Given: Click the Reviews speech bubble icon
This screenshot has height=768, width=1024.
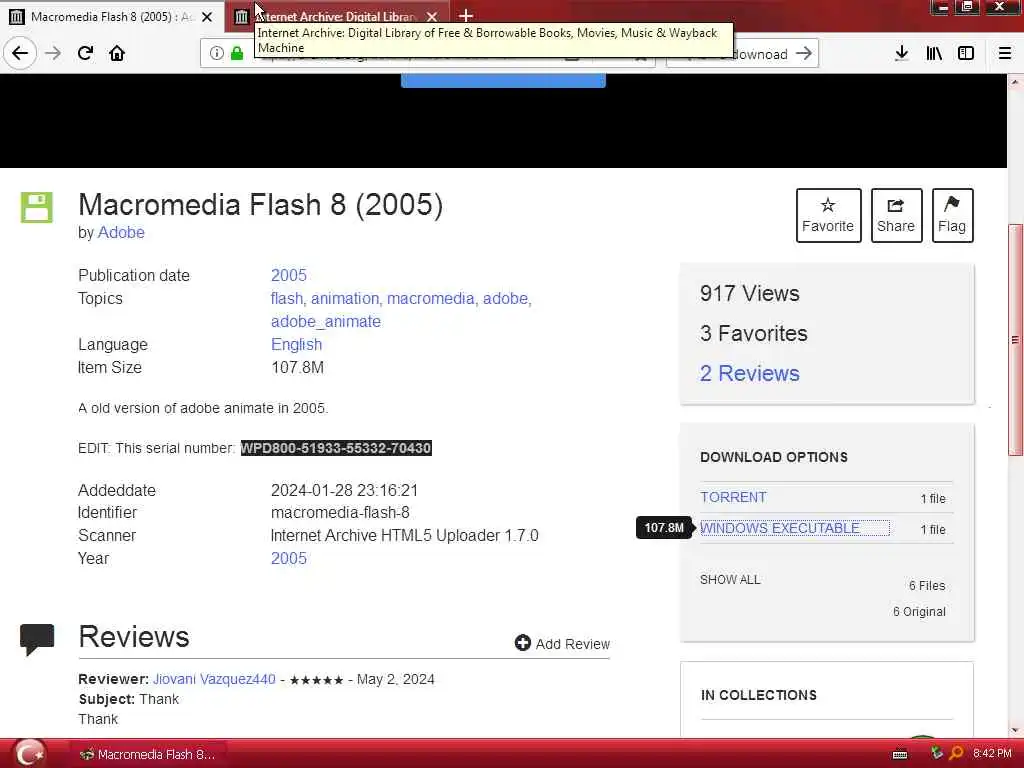Looking at the screenshot, I should (37, 639).
